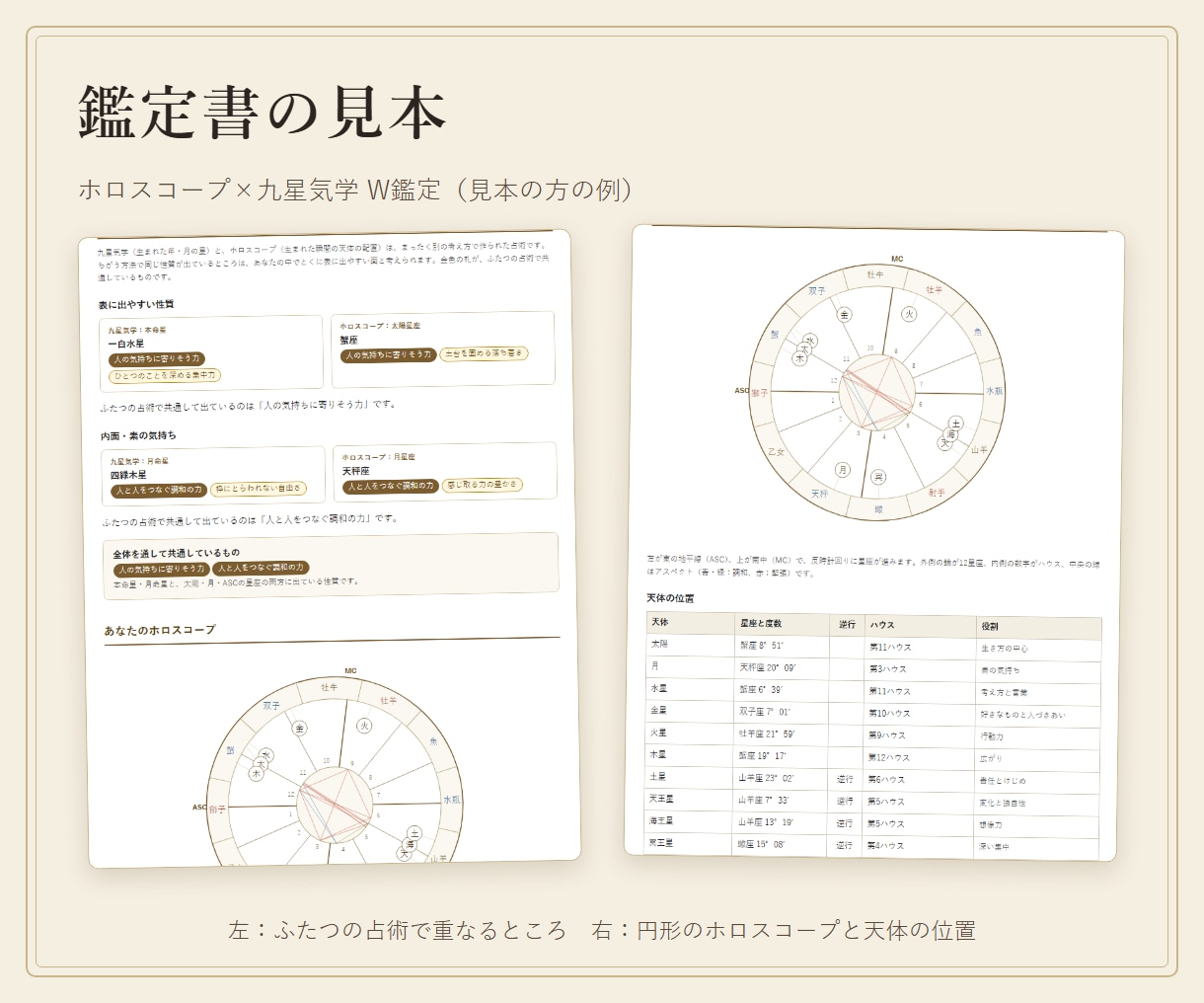The image size is (1204, 1003).
Task: Click the 金 planet marker on left page wheel
Action: click(300, 729)
